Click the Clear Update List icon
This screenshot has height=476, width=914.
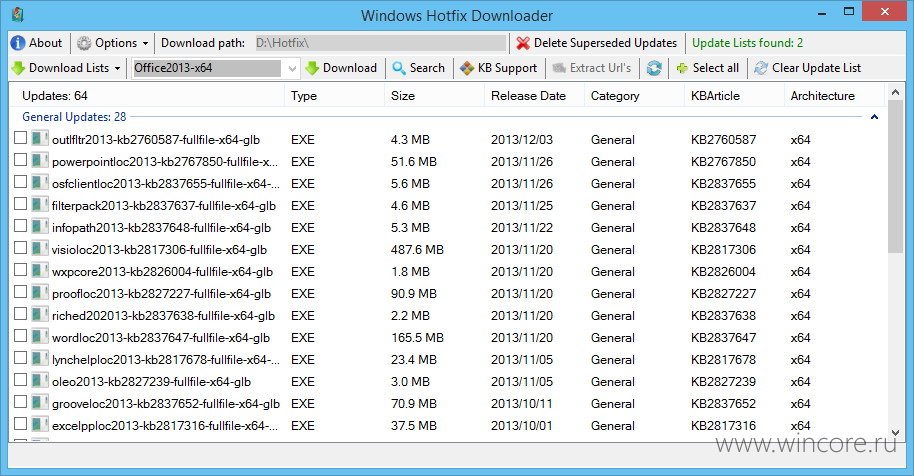point(761,68)
